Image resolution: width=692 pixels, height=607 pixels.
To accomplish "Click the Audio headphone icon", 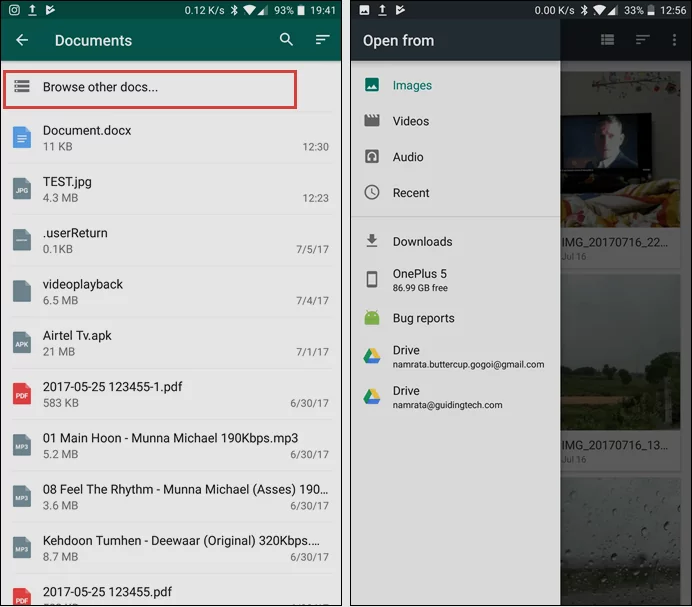I will (372, 156).
